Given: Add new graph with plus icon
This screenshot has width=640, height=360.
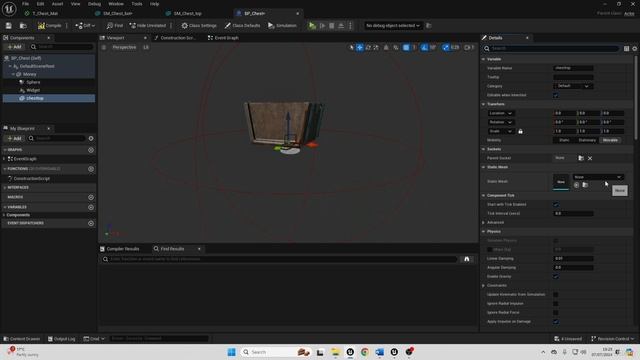Looking at the screenshot, I should click(91, 150).
